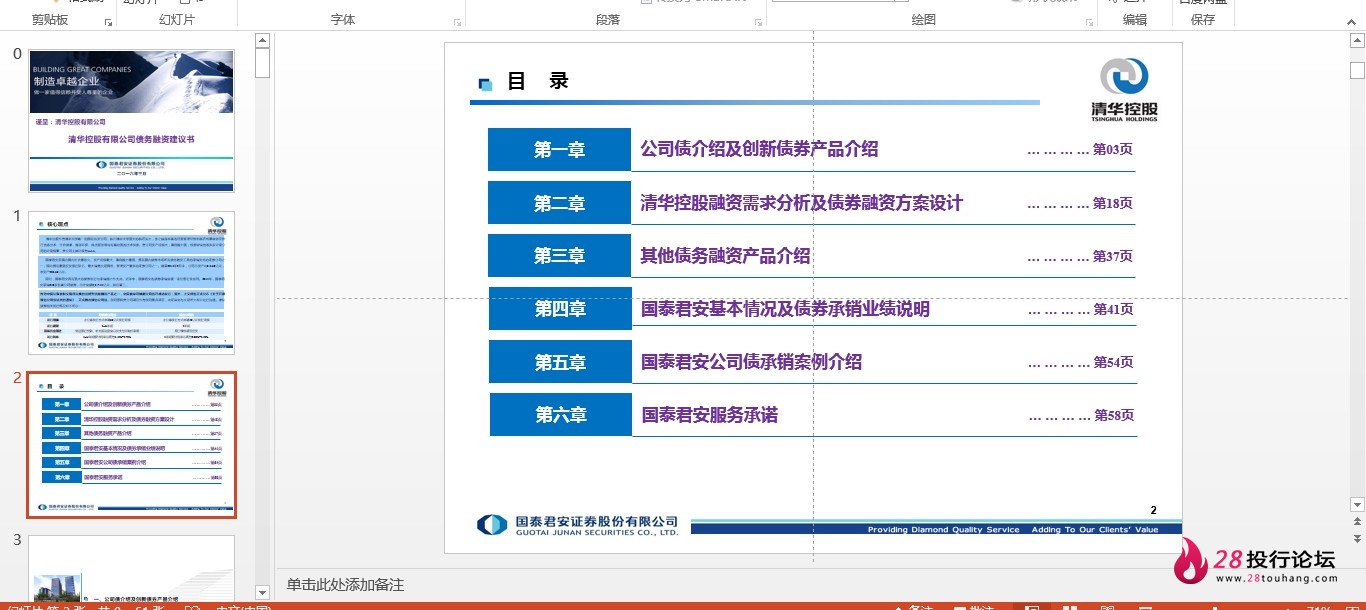
Task: Click the 幻灯片 ribbon group label
Action: [177, 20]
